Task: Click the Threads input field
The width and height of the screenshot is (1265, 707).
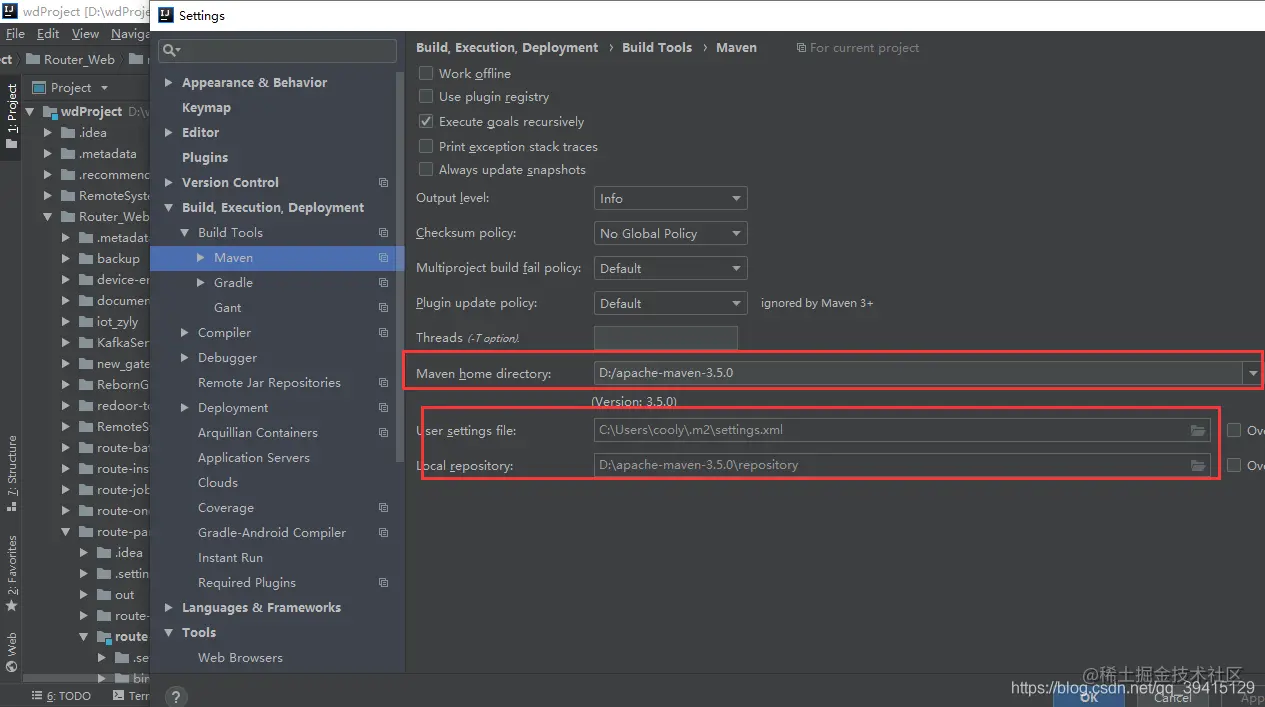Action: coord(665,338)
